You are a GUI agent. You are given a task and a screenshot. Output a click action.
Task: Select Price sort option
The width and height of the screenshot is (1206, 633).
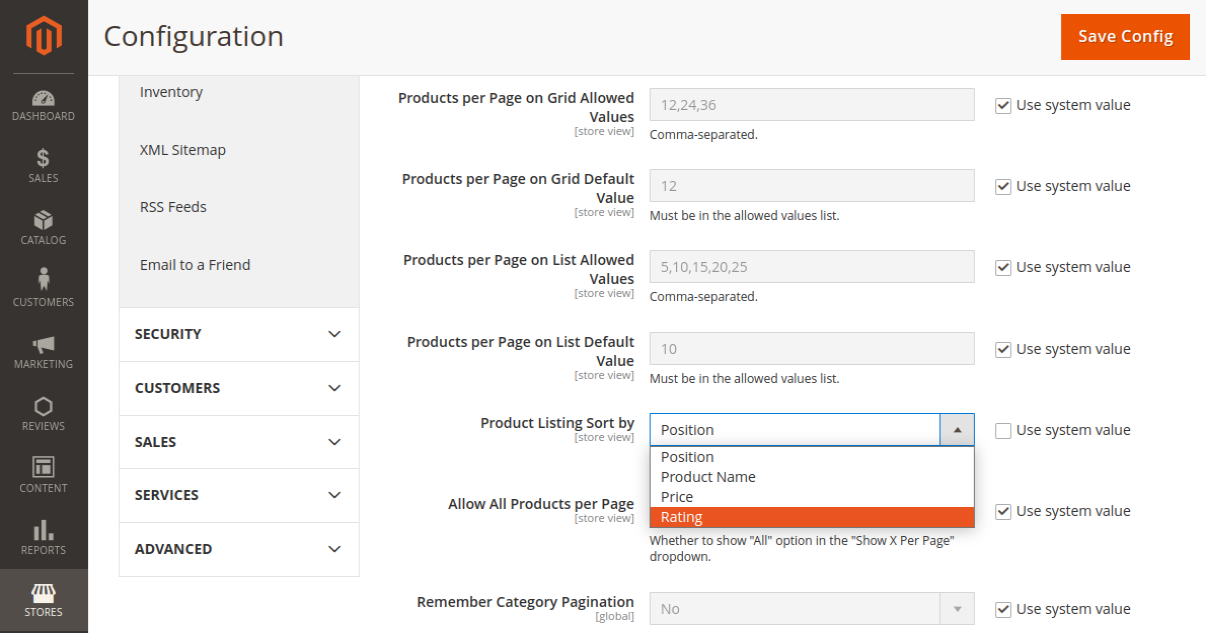812,497
